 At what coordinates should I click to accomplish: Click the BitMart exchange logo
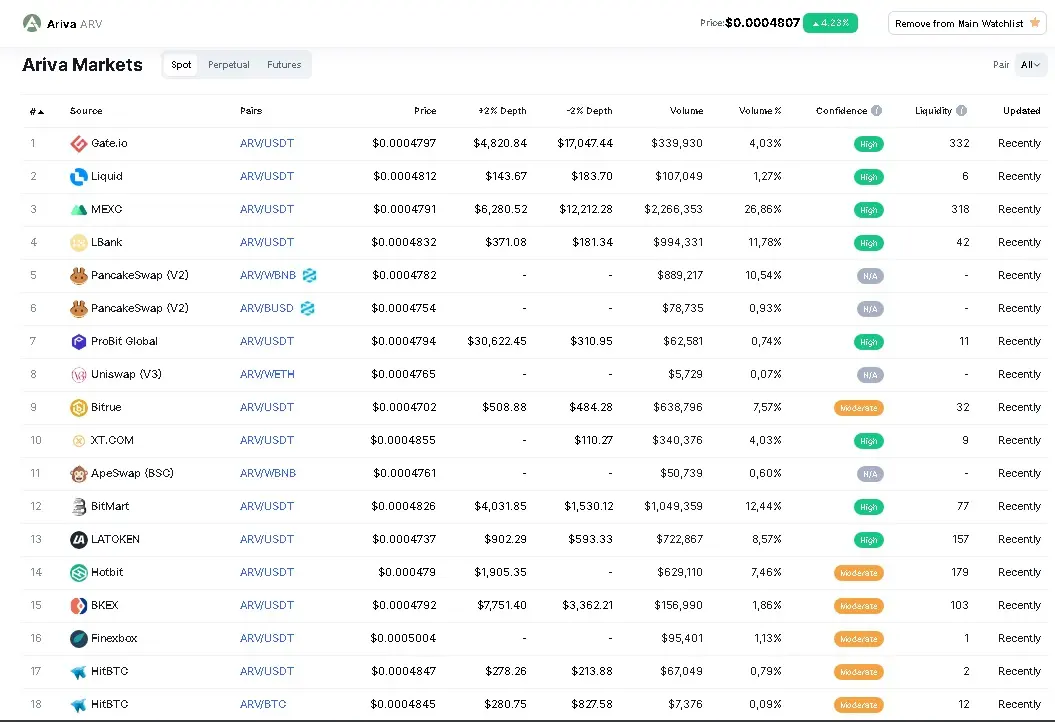click(x=79, y=506)
